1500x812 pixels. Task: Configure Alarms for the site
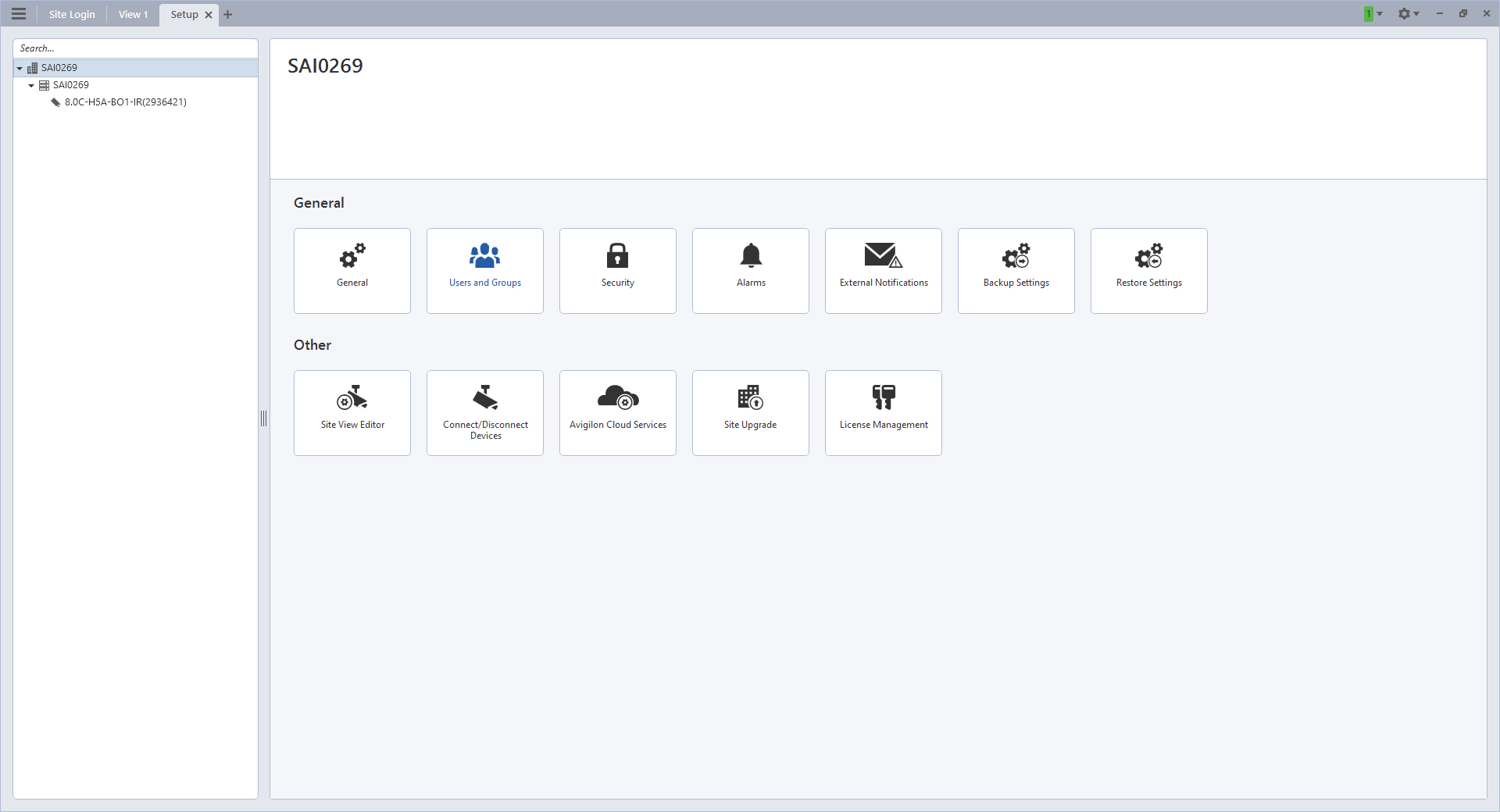click(750, 270)
